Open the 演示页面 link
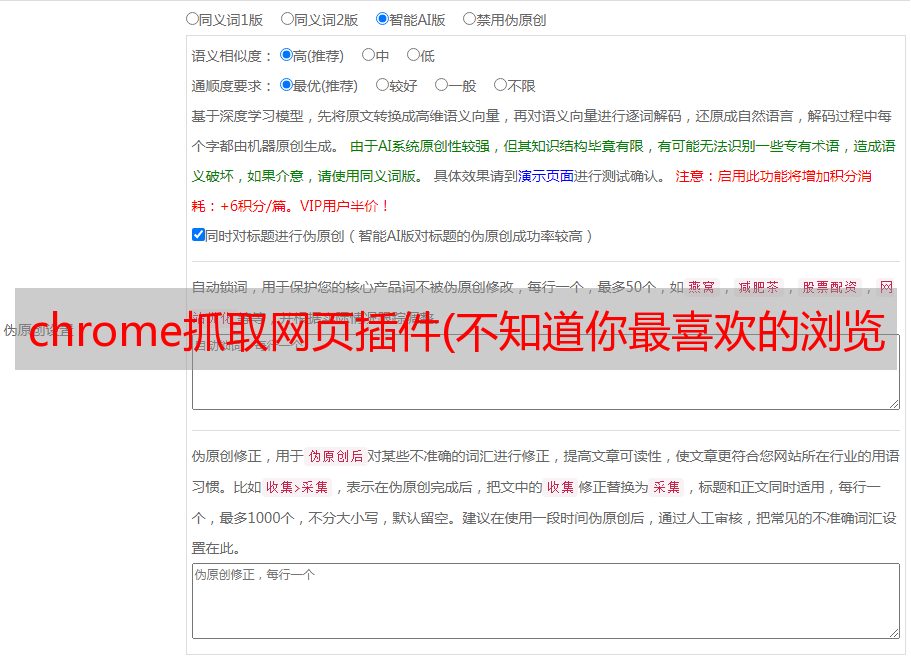This screenshot has height=658, width=911. (x=546, y=176)
